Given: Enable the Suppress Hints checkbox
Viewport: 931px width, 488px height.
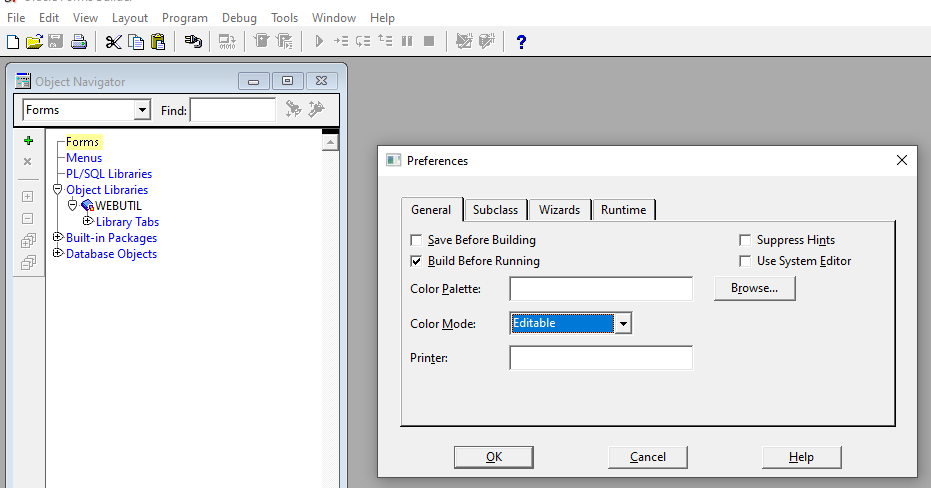Looking at the screenshot, I should point(745,240).
